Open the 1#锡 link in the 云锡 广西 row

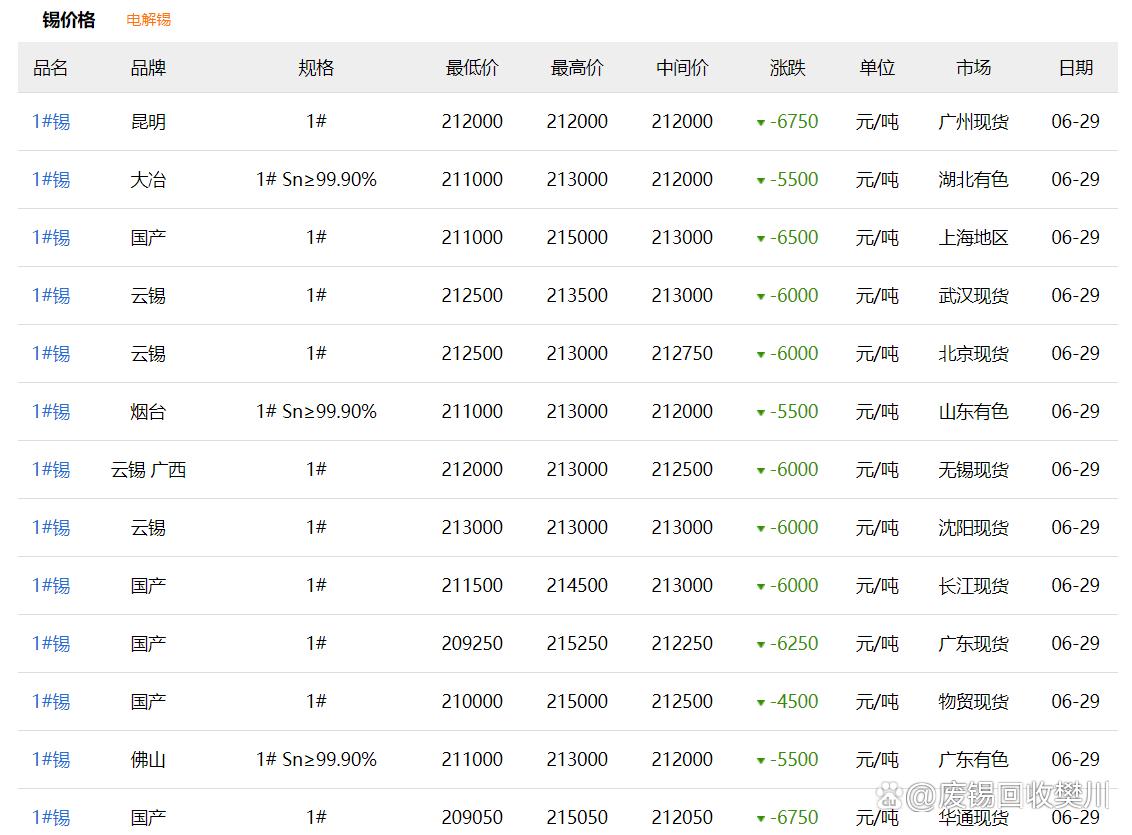[x=51, y=469]
